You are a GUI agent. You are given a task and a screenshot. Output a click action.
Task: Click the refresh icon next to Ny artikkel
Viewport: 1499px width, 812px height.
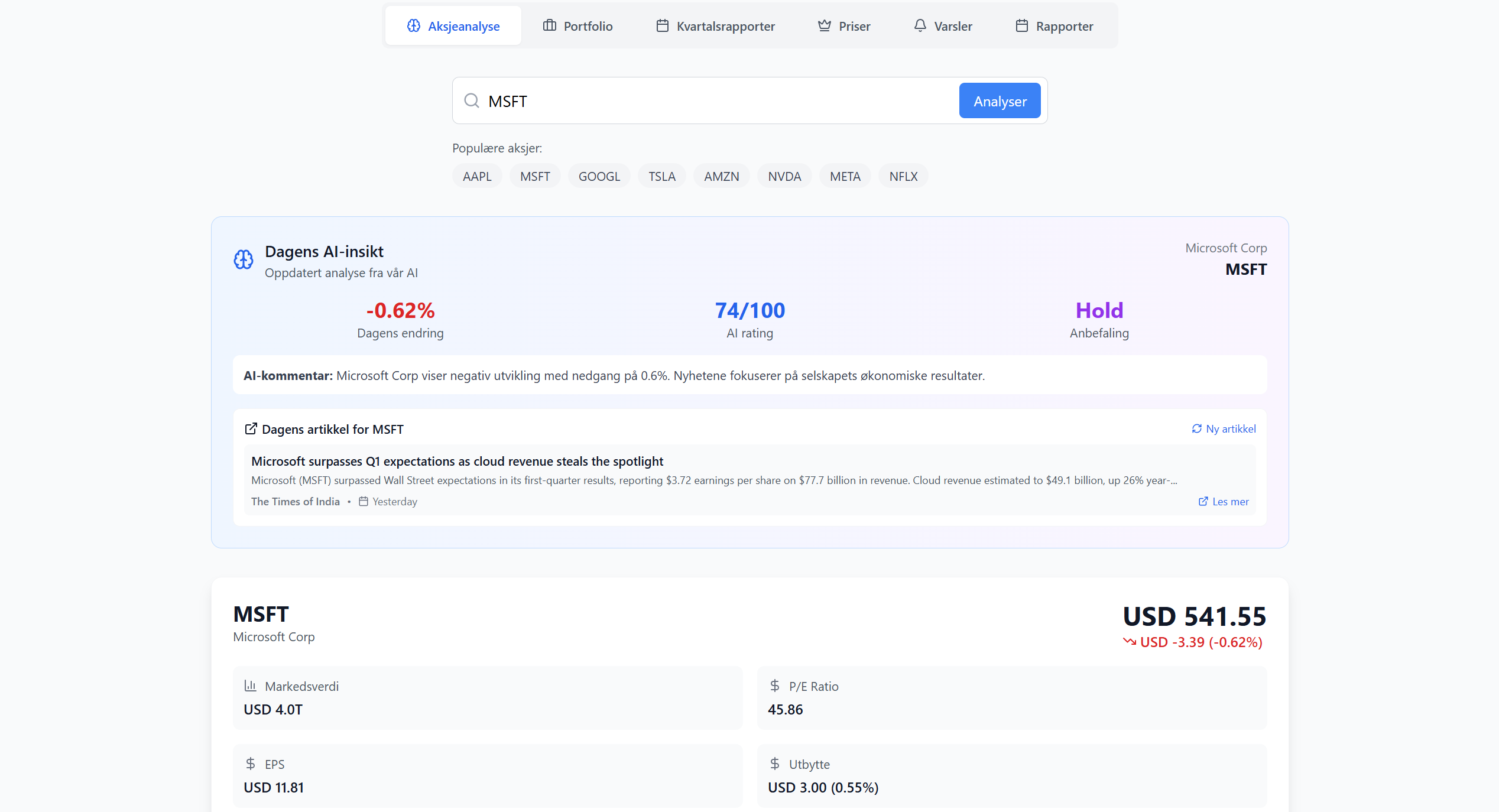pos(1196,428)
